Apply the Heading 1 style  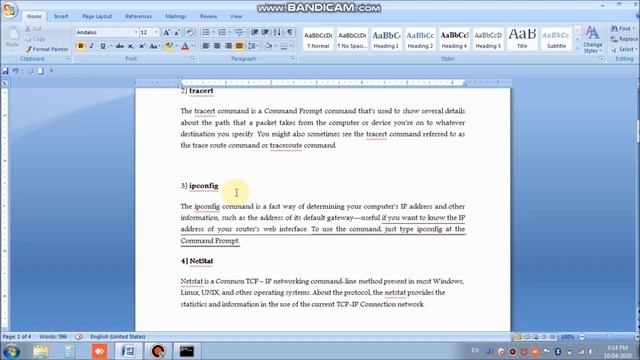(x=386, y=39)
